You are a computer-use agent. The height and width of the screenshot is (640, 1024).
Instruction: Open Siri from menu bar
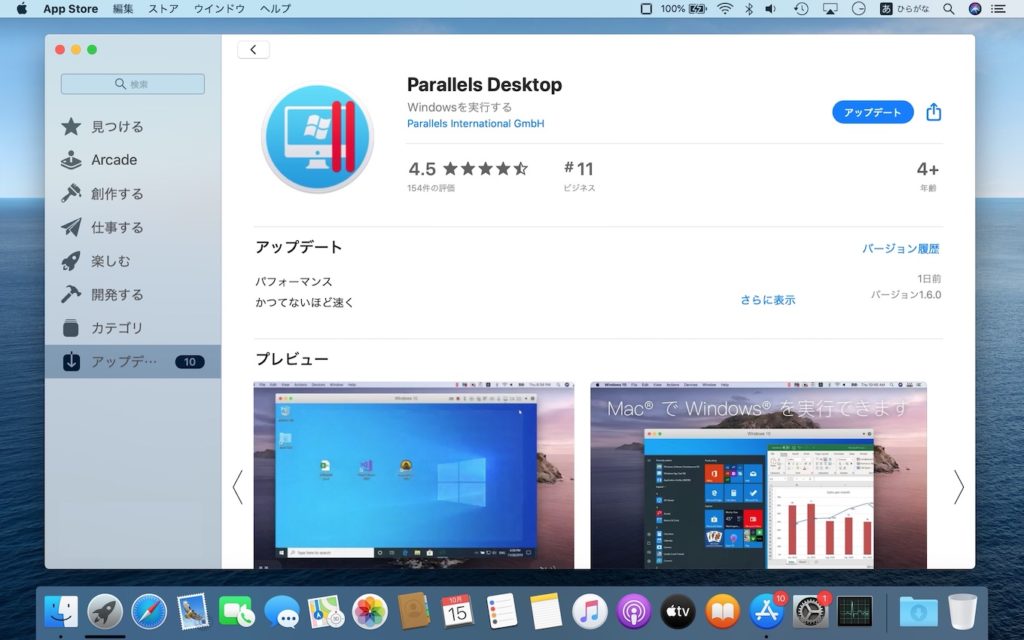(974, 8)
